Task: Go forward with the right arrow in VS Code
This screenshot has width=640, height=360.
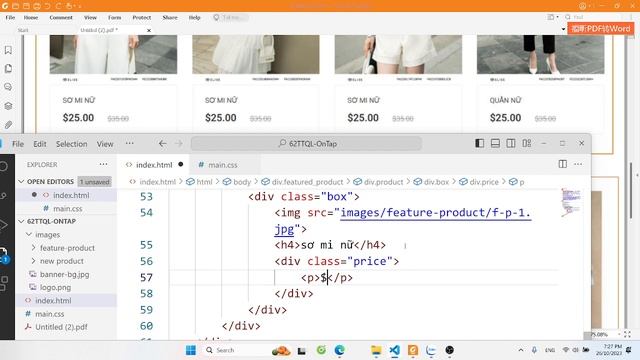Action: (178, 143)
